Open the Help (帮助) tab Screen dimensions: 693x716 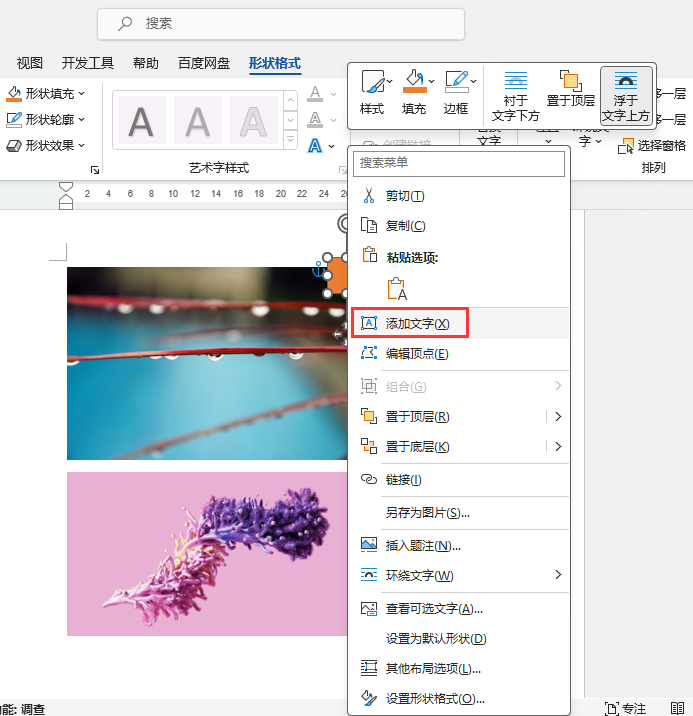(x=146, y=63)
